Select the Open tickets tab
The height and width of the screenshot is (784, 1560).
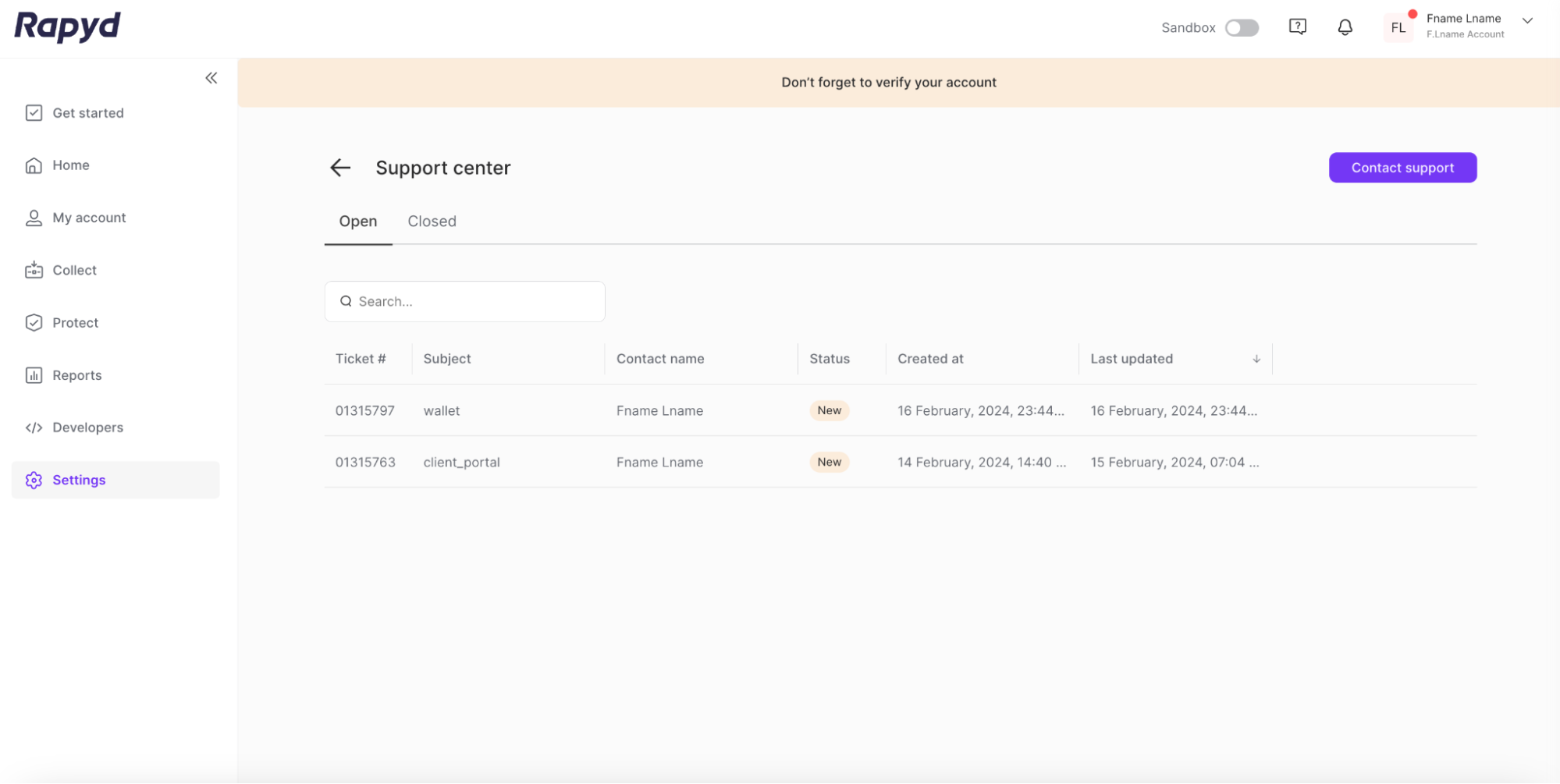(357, 221)
